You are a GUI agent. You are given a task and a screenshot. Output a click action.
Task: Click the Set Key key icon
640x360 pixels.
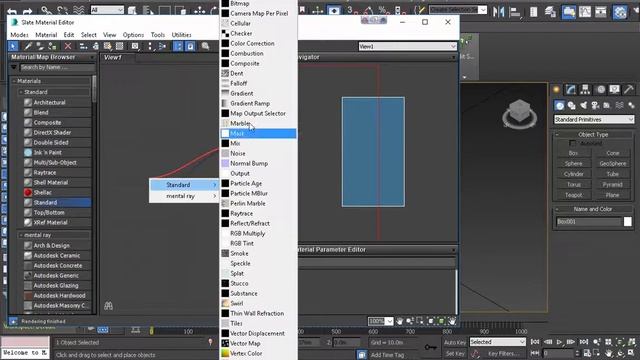click(x=430, y=347)
